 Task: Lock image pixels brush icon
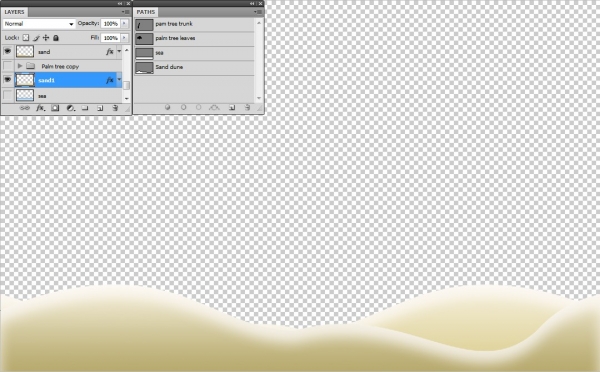coord(36,38)
